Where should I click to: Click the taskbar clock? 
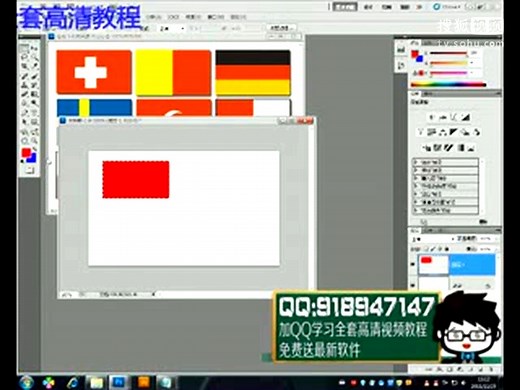click(484, 382)
